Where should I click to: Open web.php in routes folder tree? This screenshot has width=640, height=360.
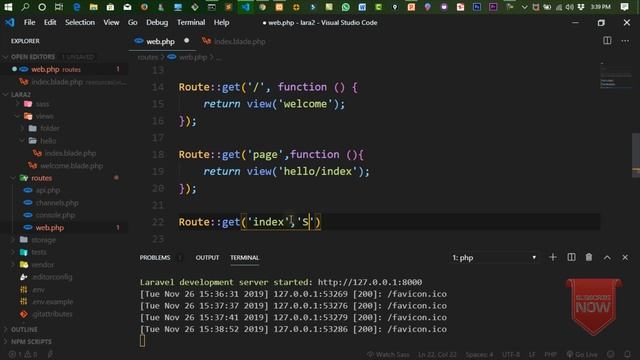point(49,228)
